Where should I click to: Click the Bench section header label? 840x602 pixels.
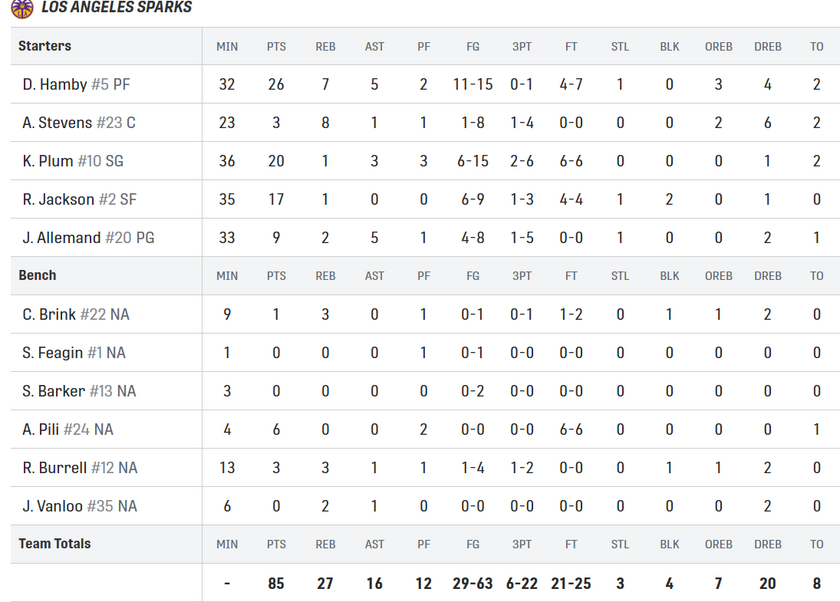tap(37, 275)
